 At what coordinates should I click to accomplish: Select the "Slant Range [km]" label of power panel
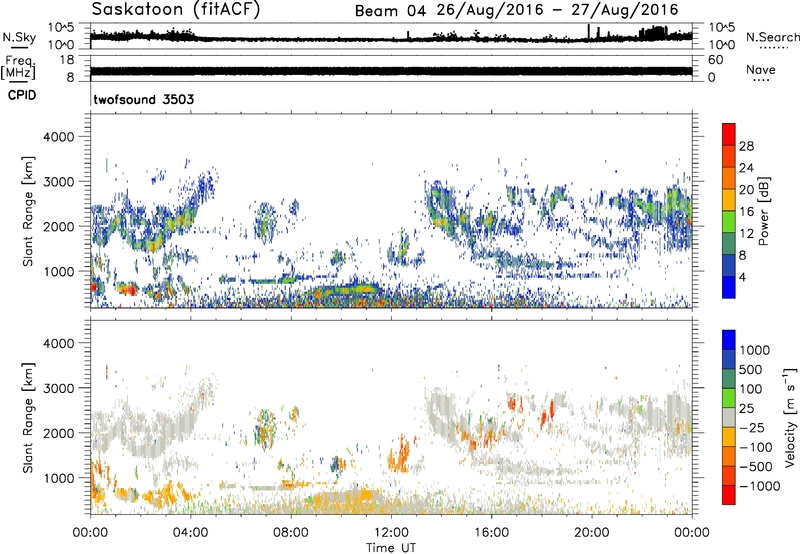coord(28,212)
